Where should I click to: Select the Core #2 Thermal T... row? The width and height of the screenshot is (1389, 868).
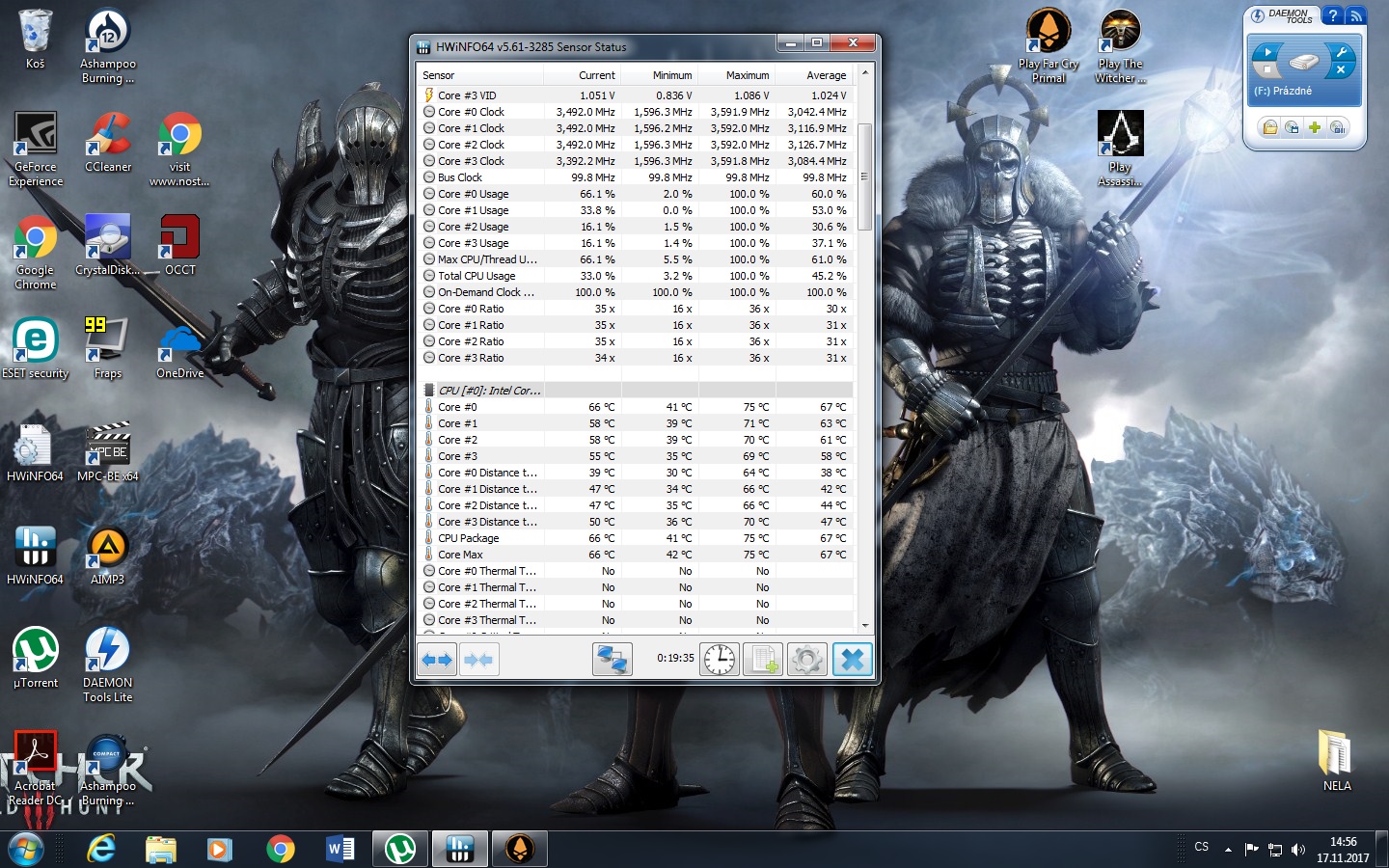636,604
